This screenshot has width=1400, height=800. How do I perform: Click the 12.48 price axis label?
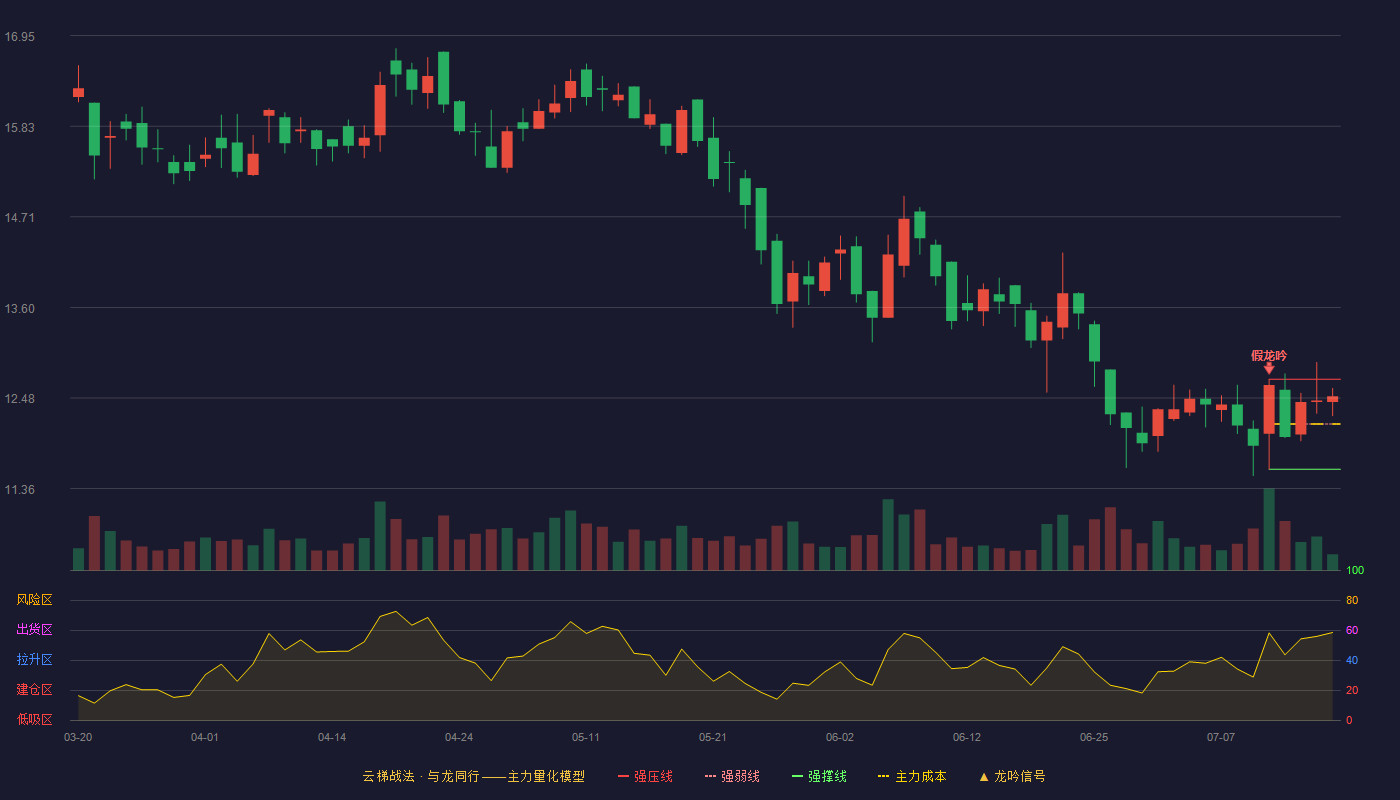click(19, 399)
